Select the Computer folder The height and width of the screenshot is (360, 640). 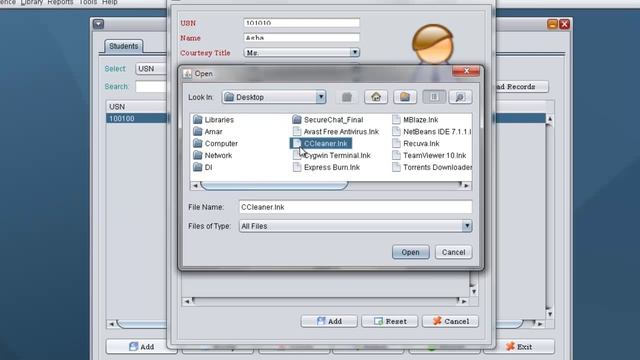click(x=216, y=143)
